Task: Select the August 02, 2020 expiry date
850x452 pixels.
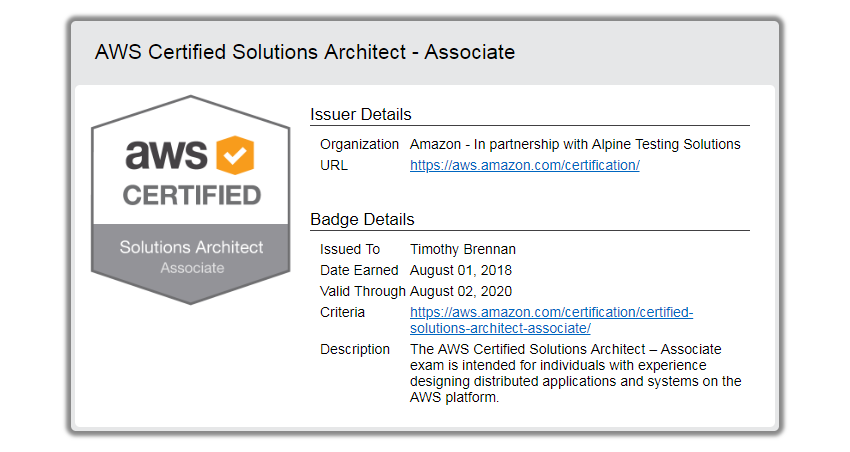Action: coord(461,291)
